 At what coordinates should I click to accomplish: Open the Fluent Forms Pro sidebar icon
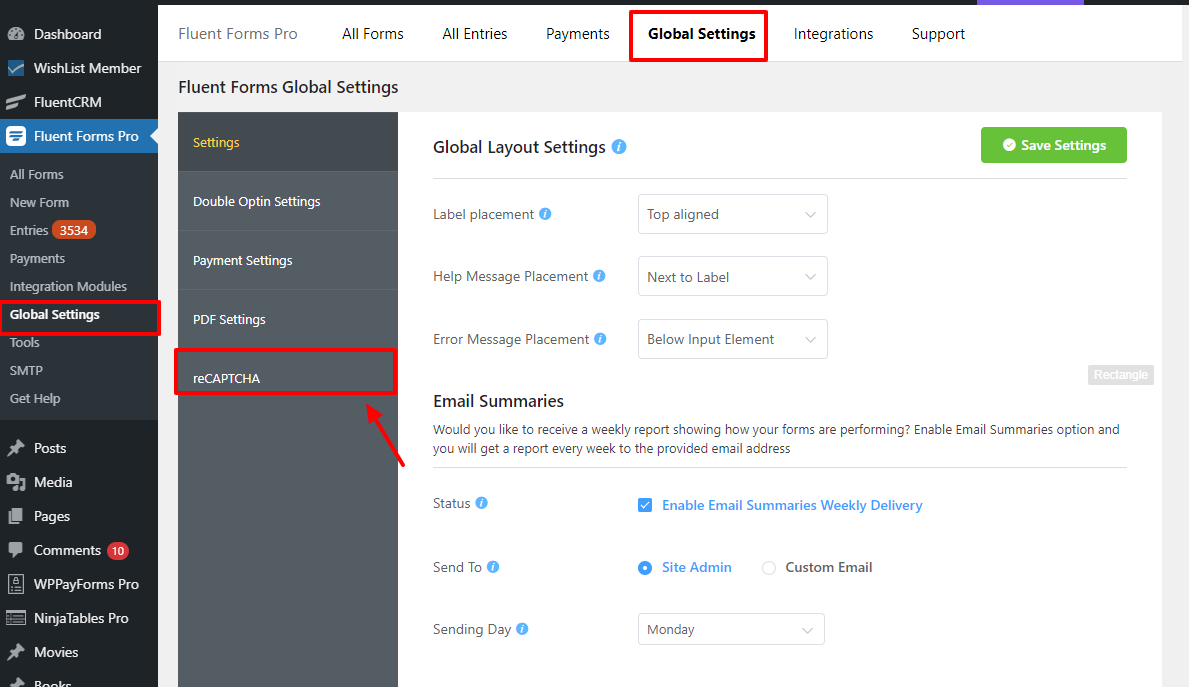(18, 135)
